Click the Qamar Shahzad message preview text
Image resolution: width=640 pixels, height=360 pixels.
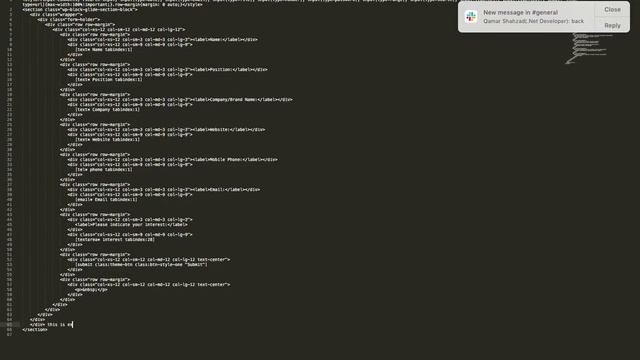533,21
